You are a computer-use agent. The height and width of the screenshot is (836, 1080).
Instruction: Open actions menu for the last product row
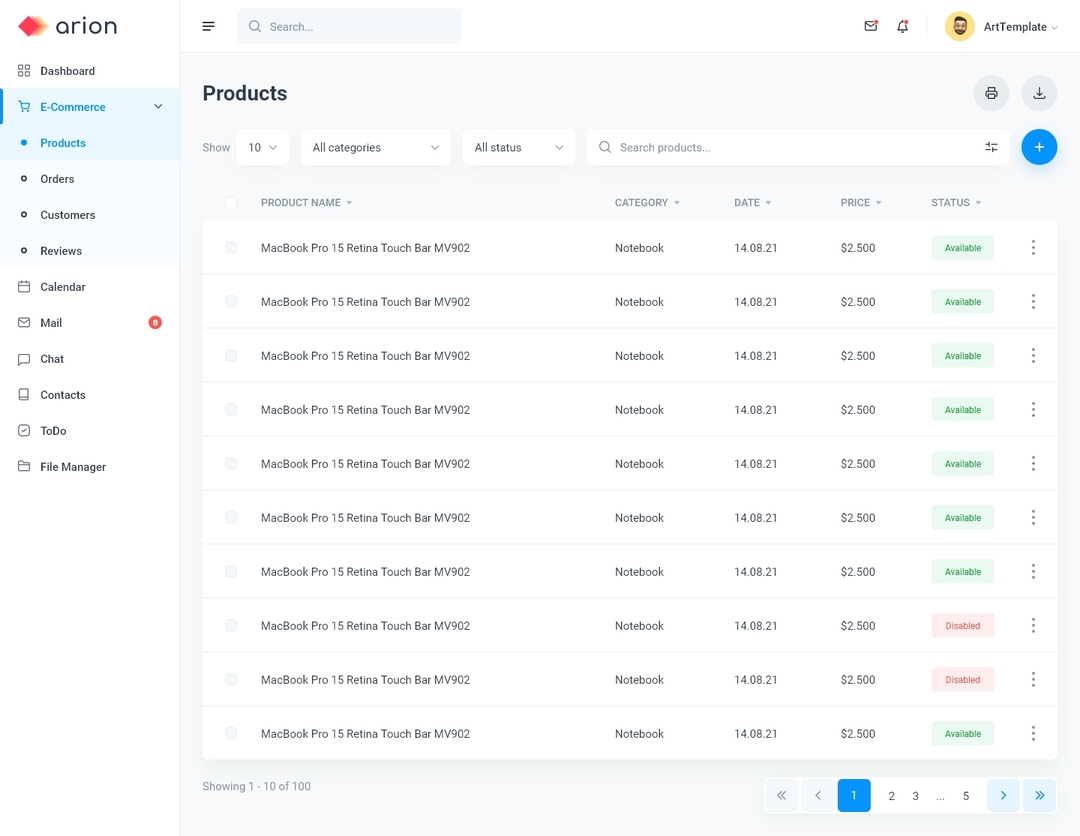(1033, 733)
